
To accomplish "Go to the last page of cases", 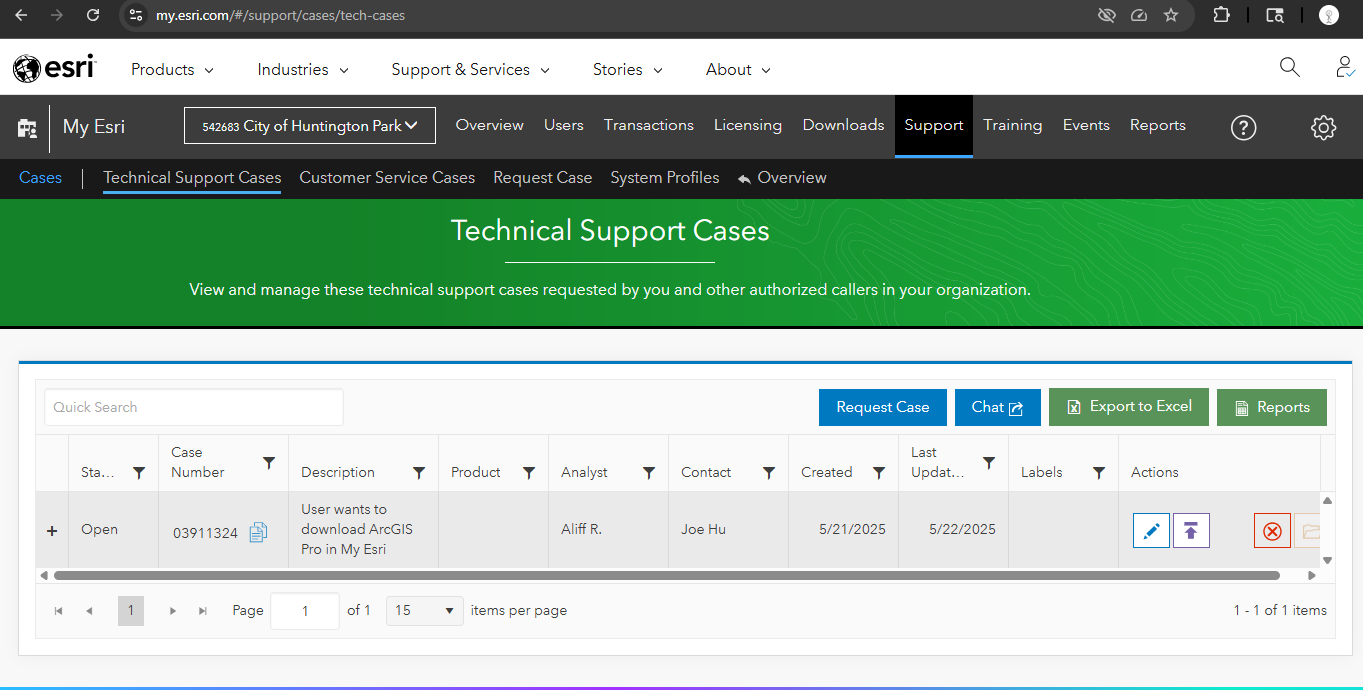I will tap(203, 611).
